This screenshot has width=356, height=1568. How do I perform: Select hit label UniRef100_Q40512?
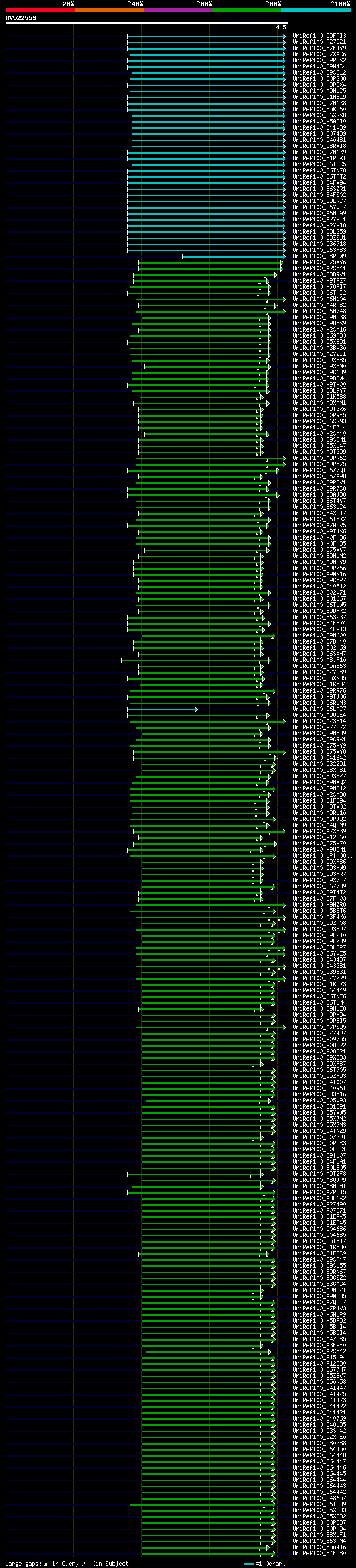tap(319, 586)
